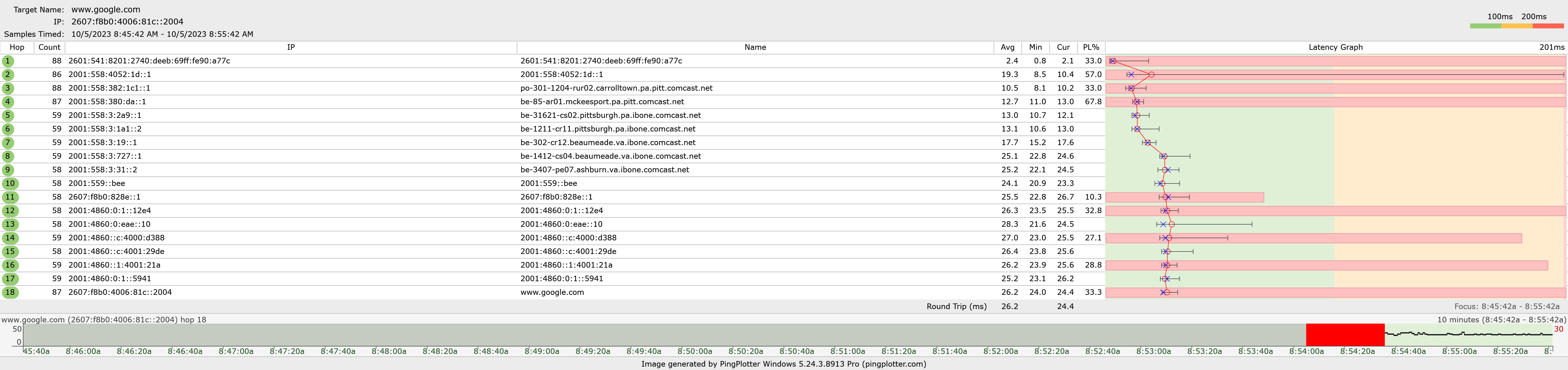Select the hop 14 circle marker
Image resolution: width=1568 pixels, height=370 pixels.
point(10,238)
